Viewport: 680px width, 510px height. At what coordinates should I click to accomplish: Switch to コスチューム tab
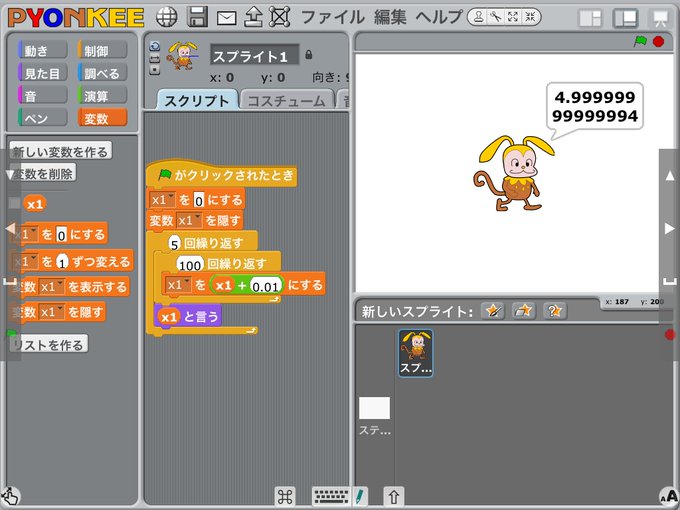(287, 100)
